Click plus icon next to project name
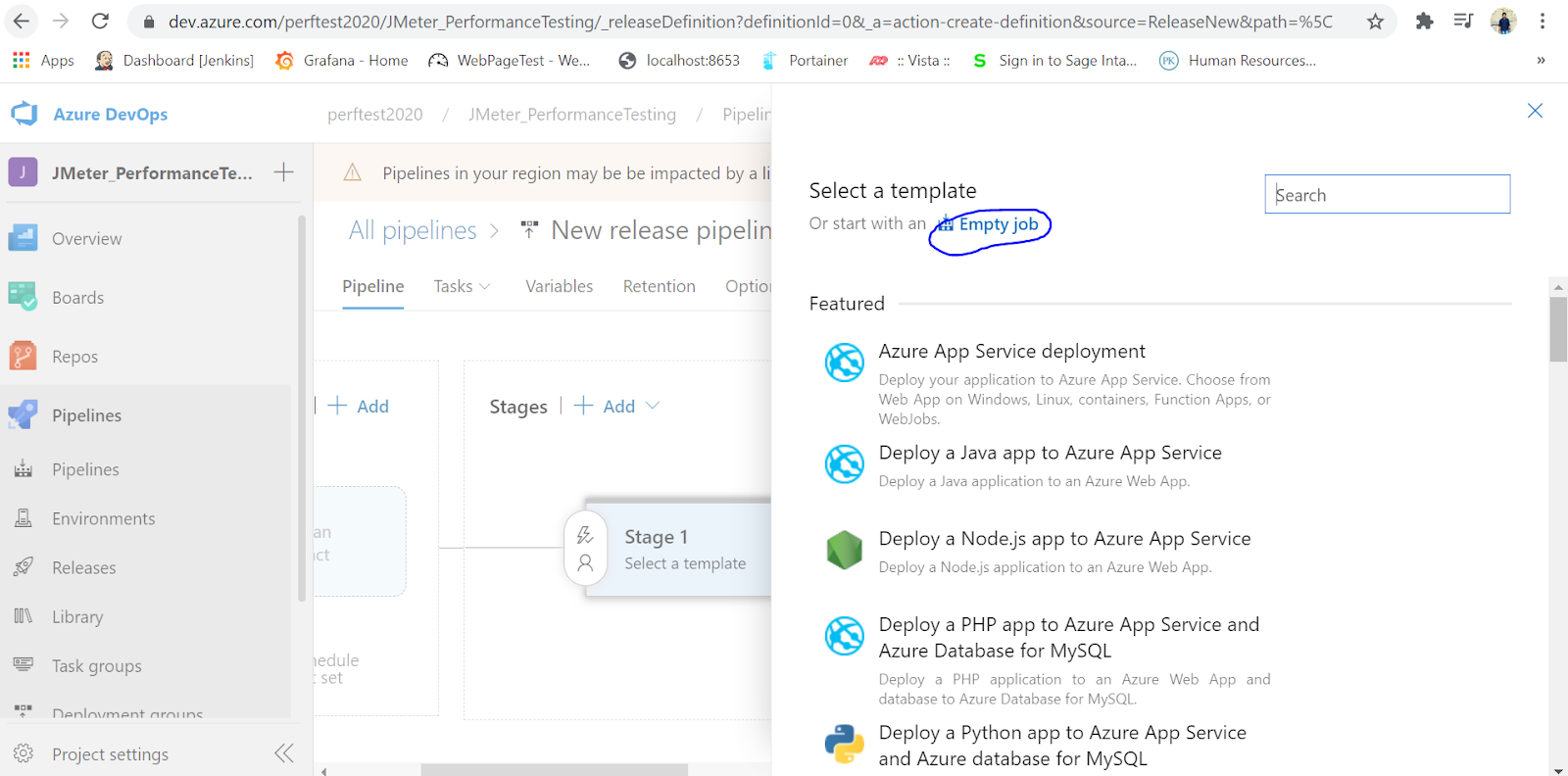1568x776 pixels. tap(283, 172)
